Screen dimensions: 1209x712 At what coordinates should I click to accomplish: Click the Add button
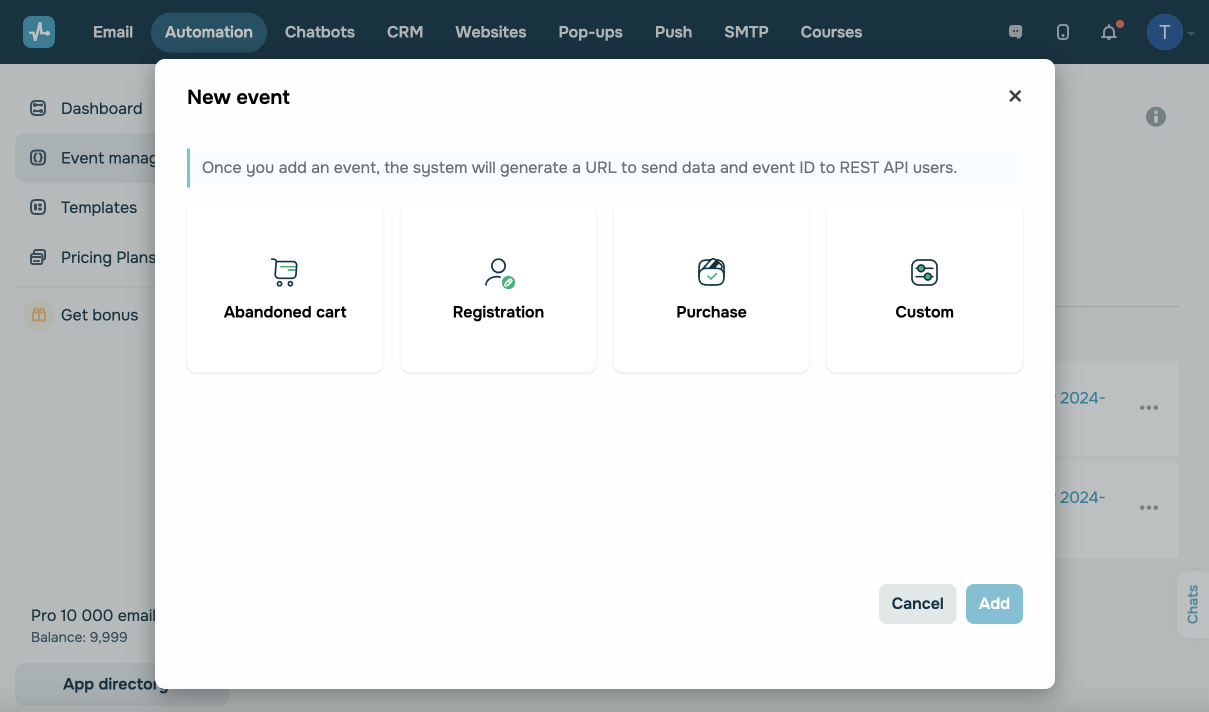tap(994, 604)
